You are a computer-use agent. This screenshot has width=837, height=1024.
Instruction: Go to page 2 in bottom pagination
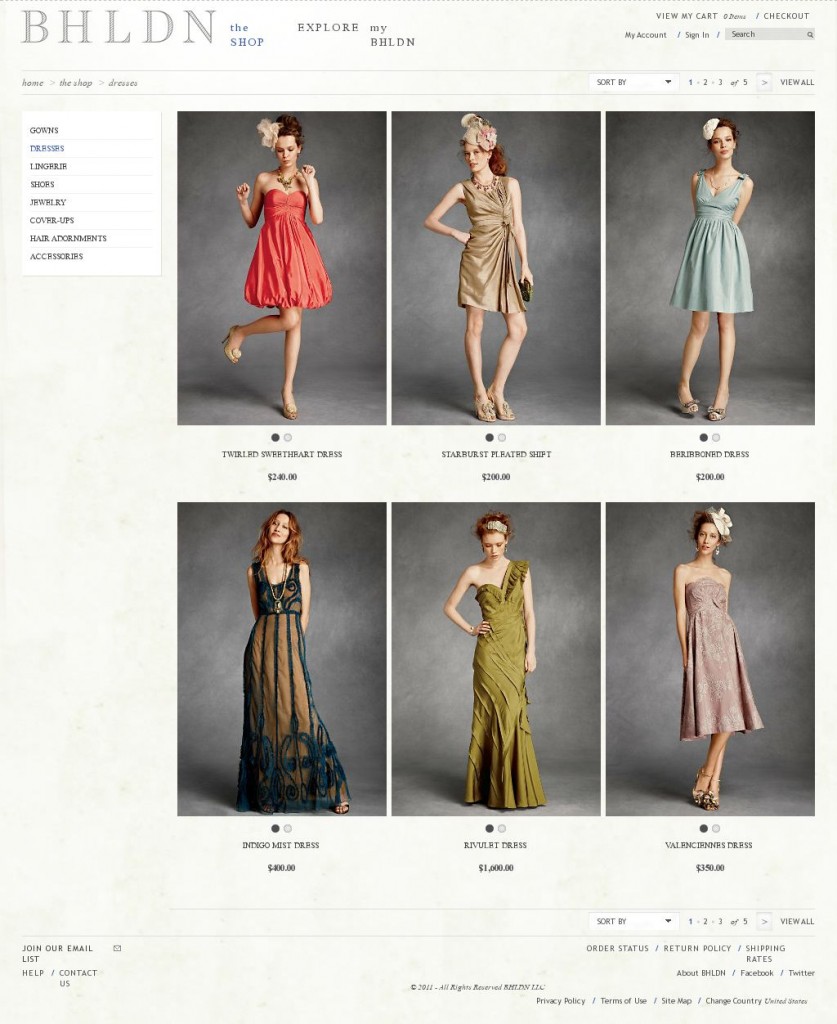point(705,921)
